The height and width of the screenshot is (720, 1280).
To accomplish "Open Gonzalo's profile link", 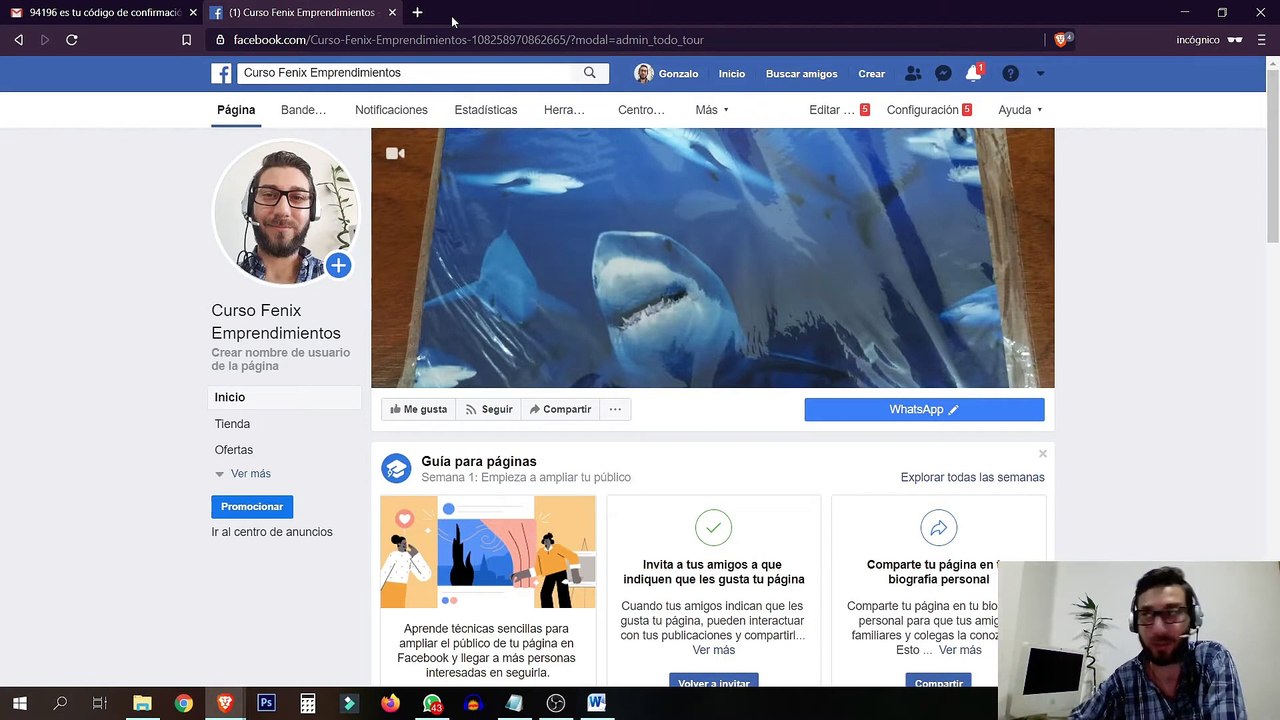I will coord(666,74).
